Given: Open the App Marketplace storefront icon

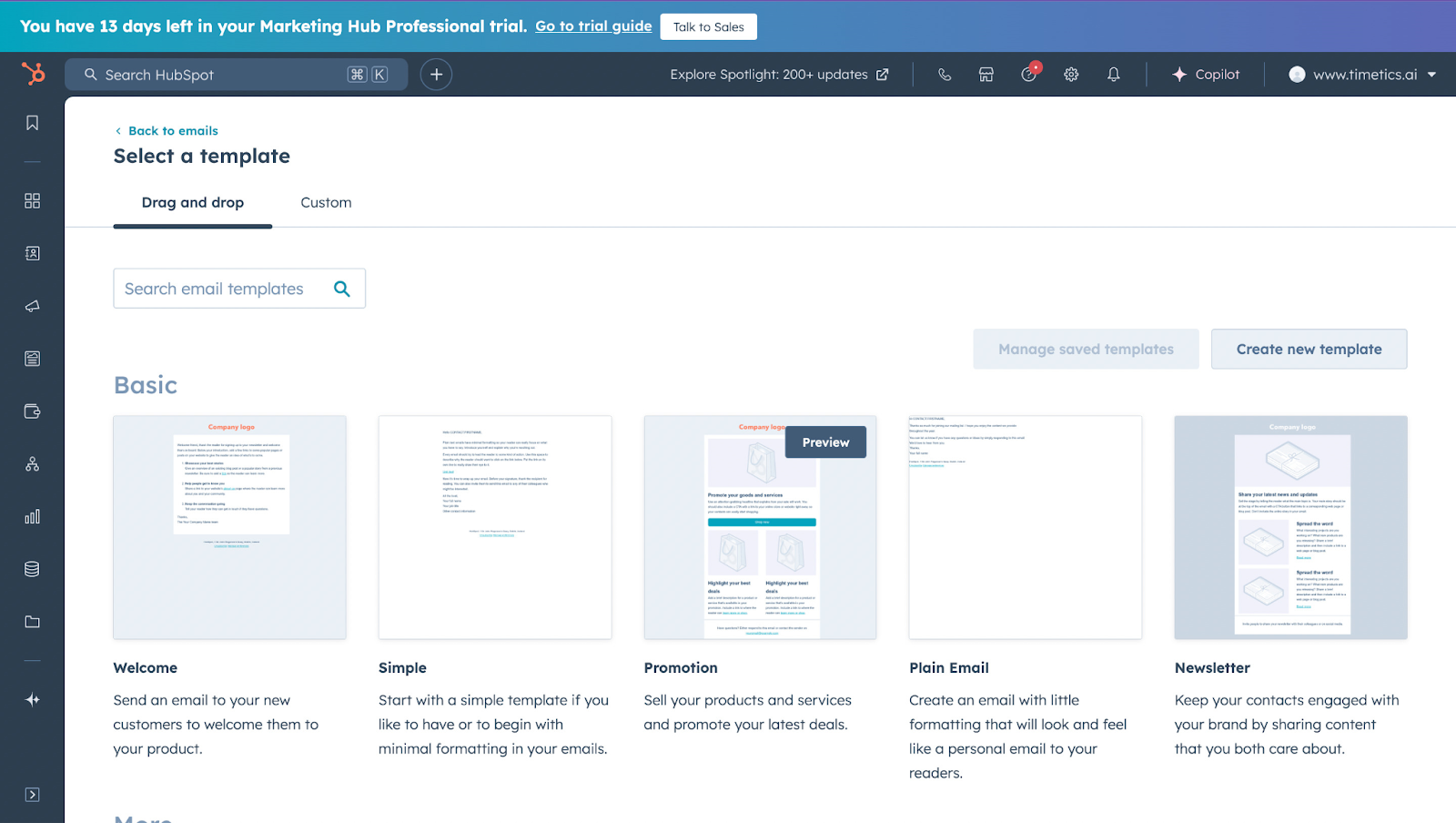Looking at the screenshot, I should pos(986,75).
